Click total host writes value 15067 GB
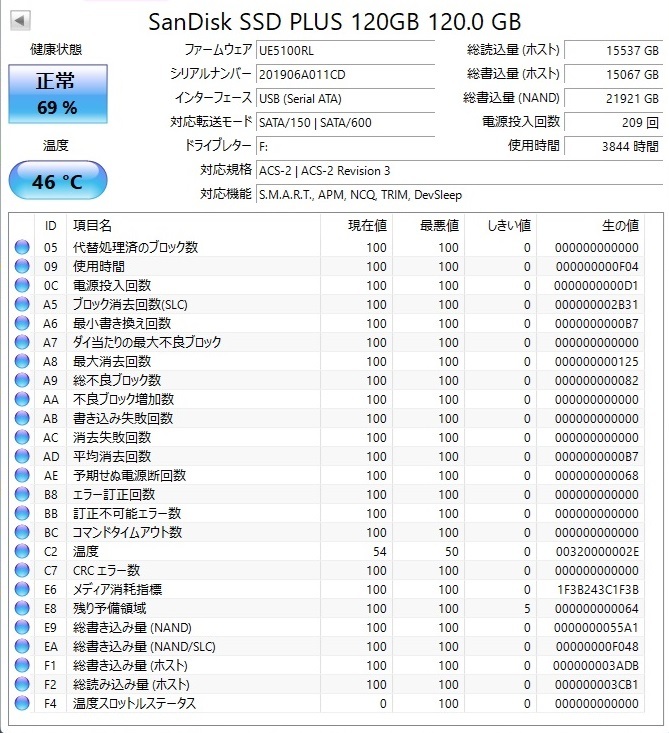 point(613,74)
